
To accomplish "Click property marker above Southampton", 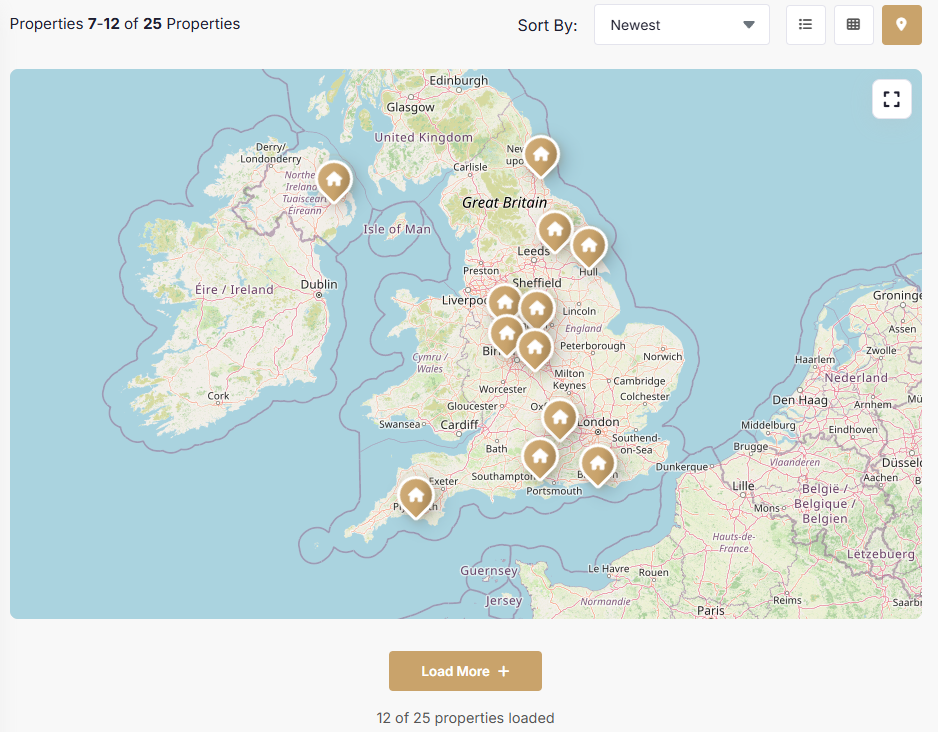I will tap(540, 459).
